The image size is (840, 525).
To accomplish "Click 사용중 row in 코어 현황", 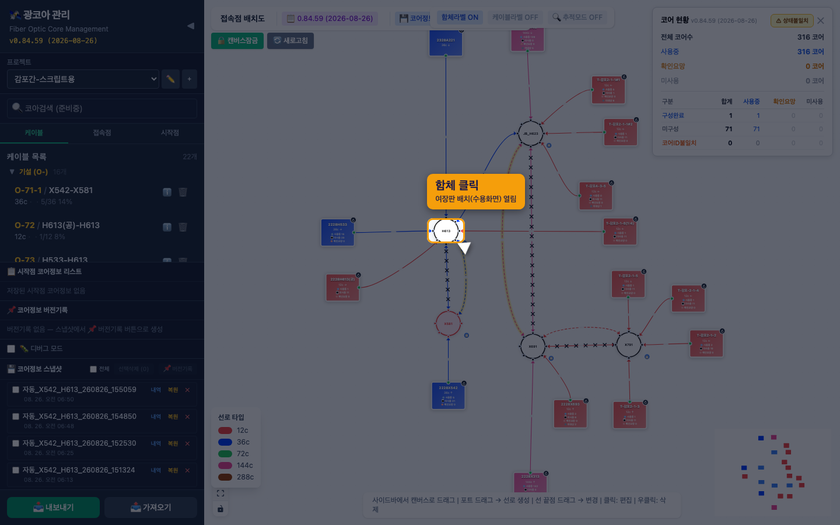I will (742, 51).
